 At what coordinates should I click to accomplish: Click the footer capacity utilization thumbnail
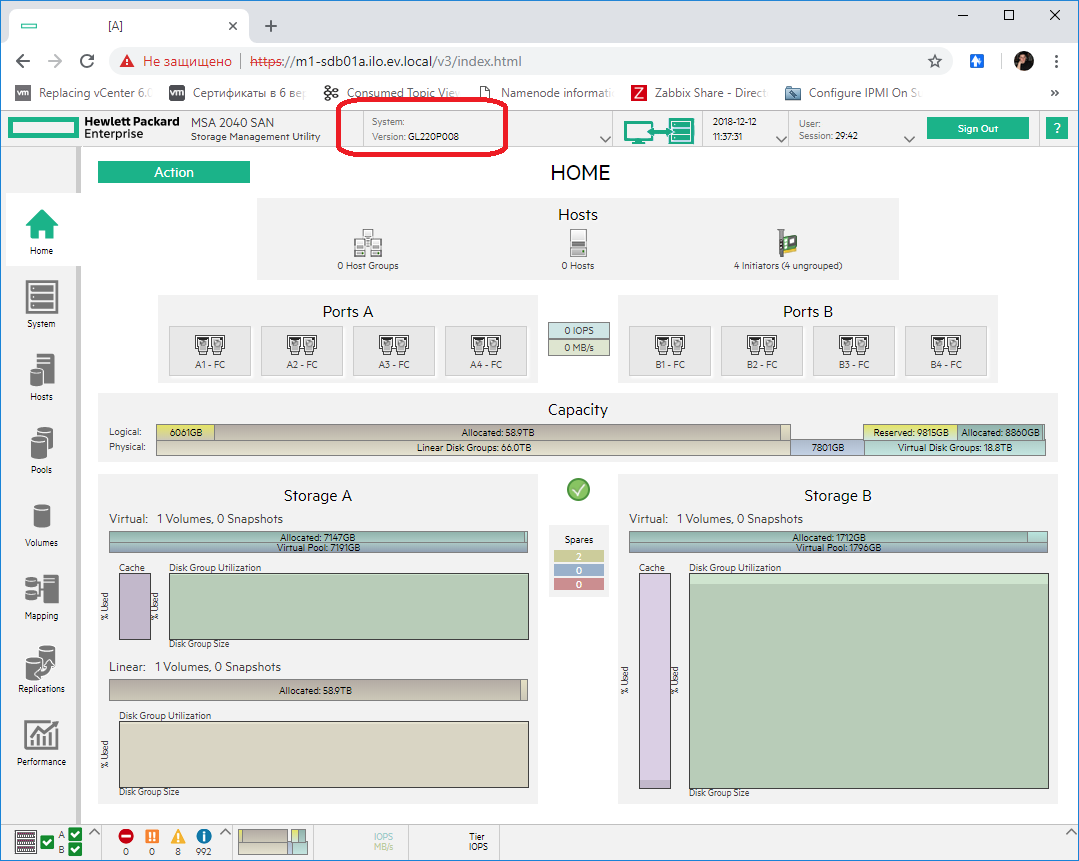tap(273, 842)
